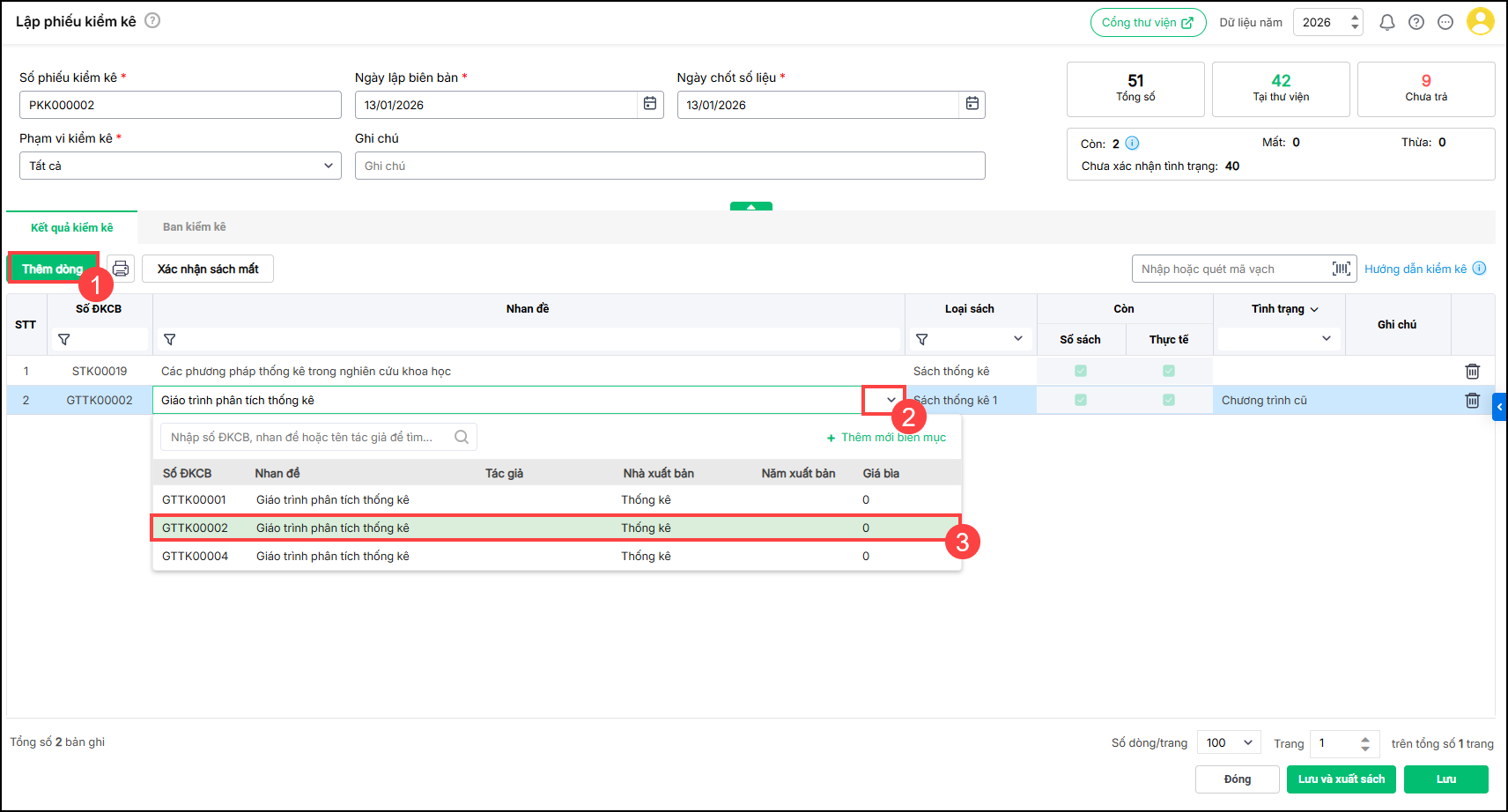The image size is (1508, 812).
Task: Click filter icon under Số ĐKCB column
Action: 64,339
